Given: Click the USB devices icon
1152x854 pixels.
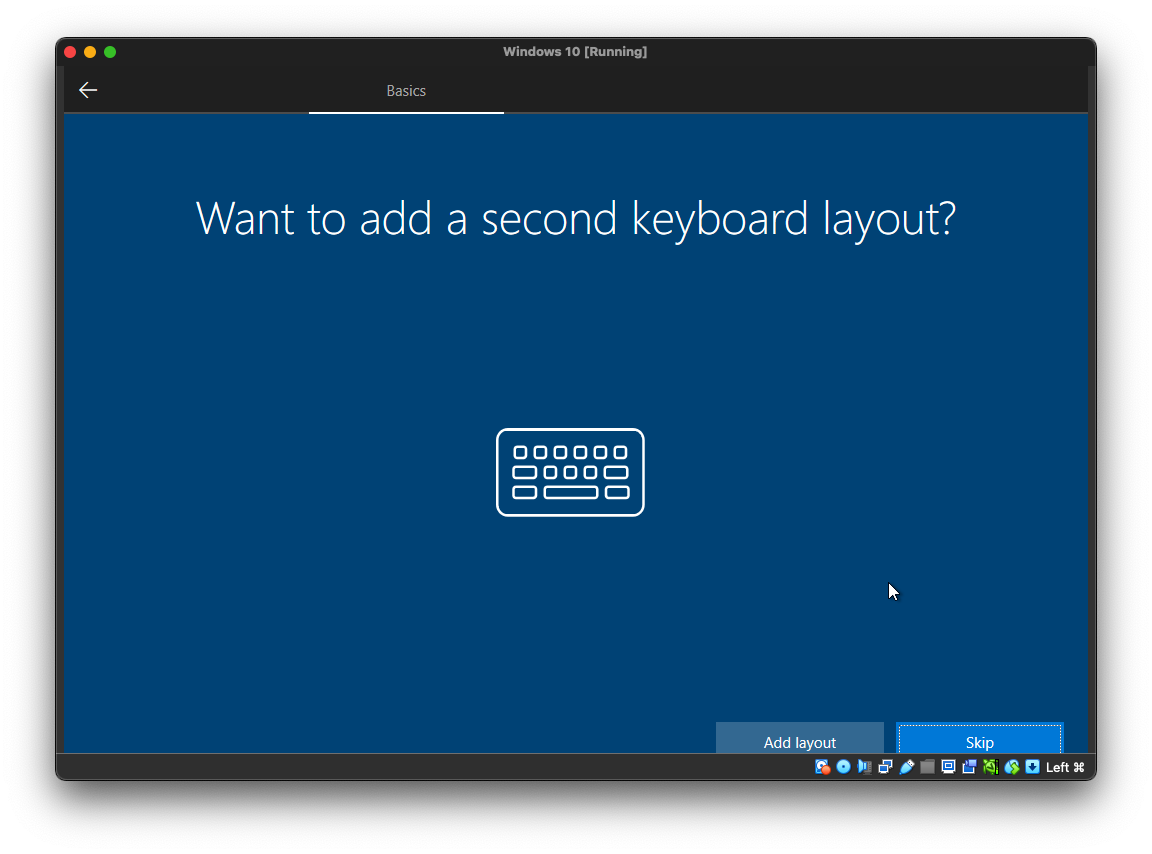Looking at the screenshot, I should tap(906, 767).
